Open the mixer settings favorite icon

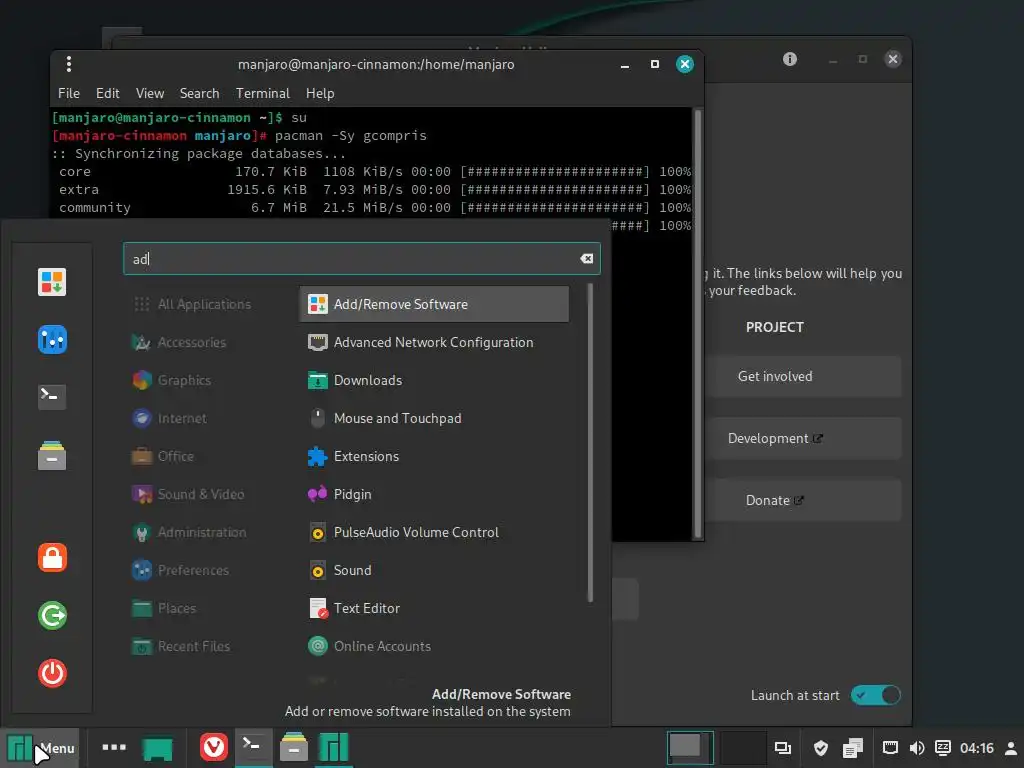52,340
